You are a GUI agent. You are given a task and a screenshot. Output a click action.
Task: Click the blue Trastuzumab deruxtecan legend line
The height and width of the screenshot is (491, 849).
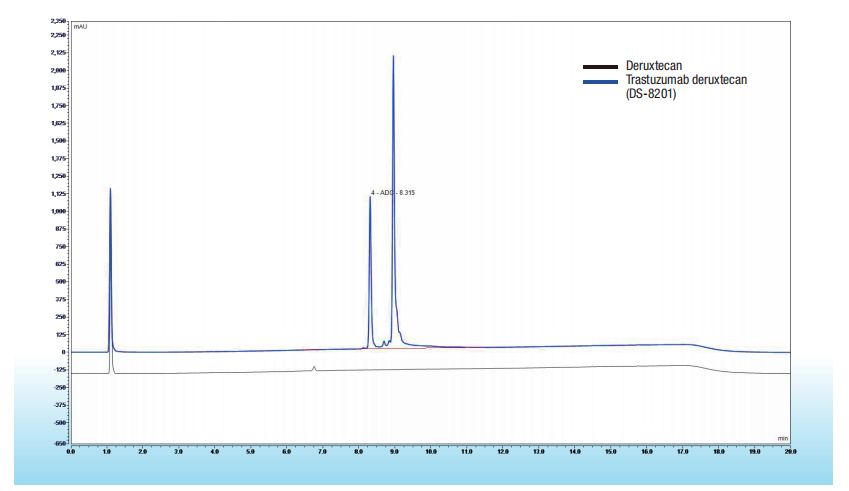(x=599, y=79)
